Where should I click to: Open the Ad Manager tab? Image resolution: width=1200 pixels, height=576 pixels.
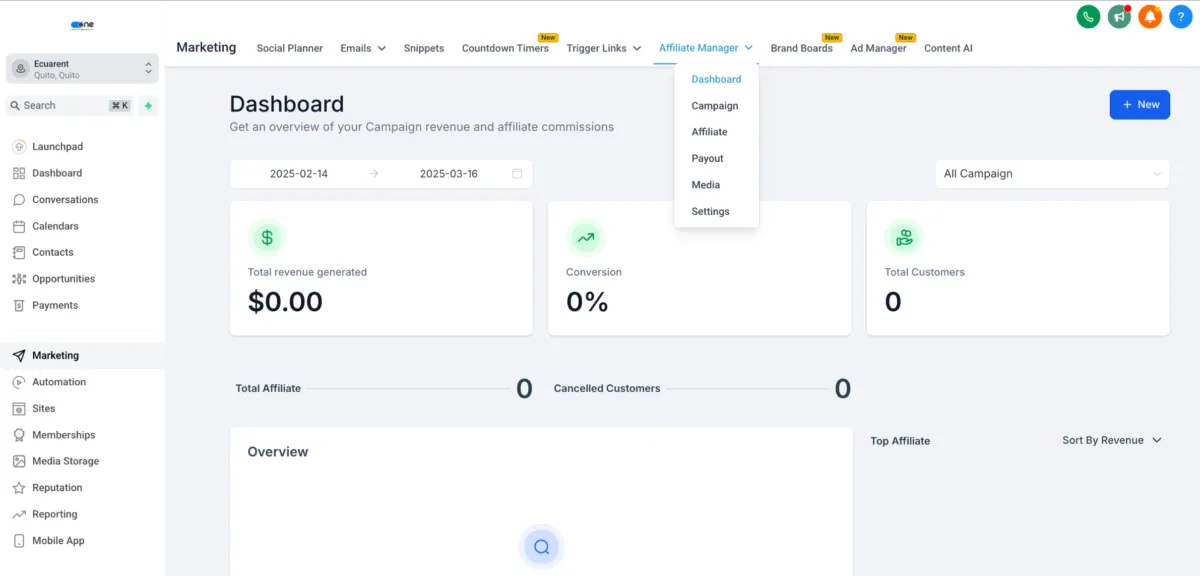tap(878, 48)
